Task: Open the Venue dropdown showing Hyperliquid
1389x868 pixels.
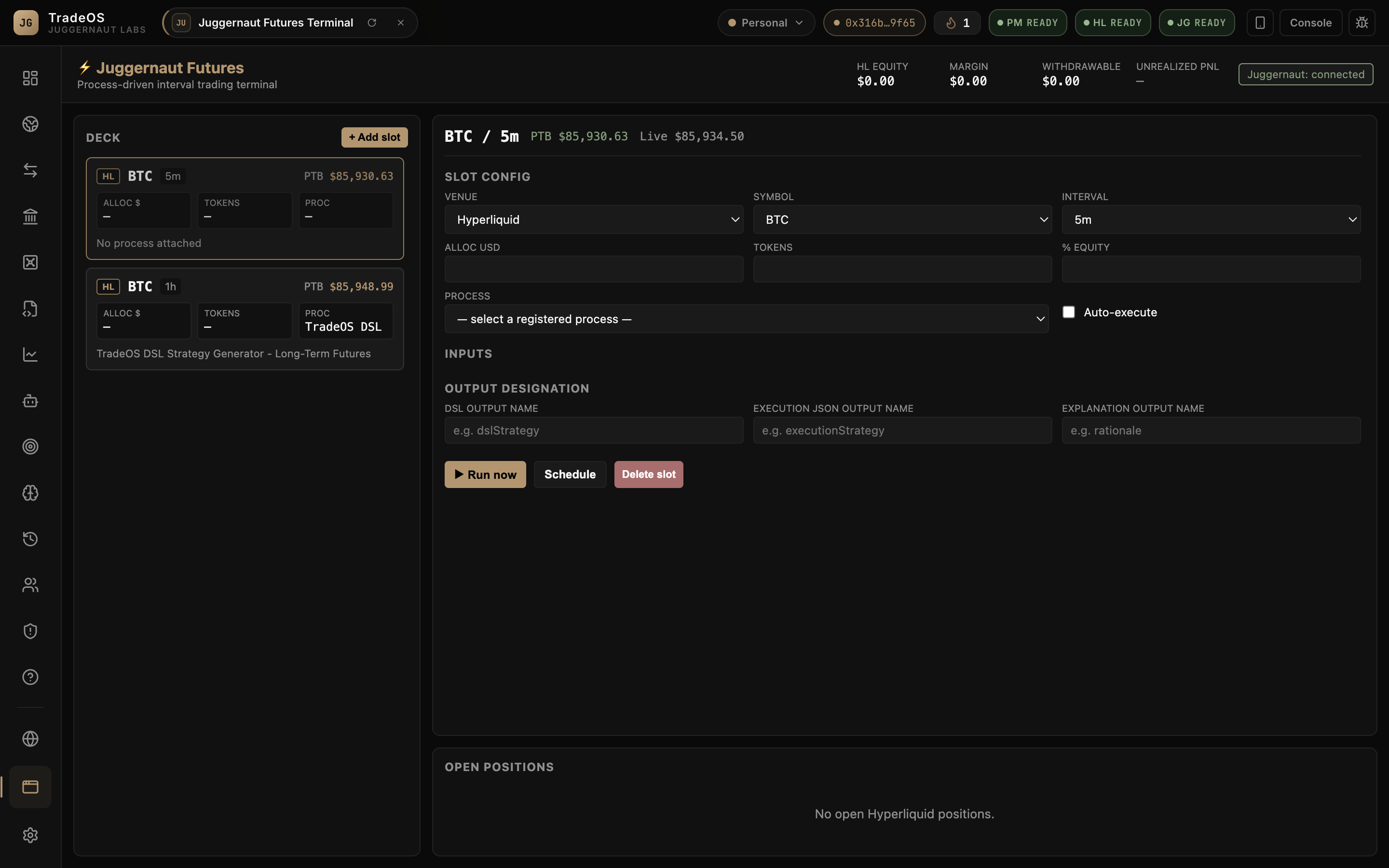Action: (594, 219)
